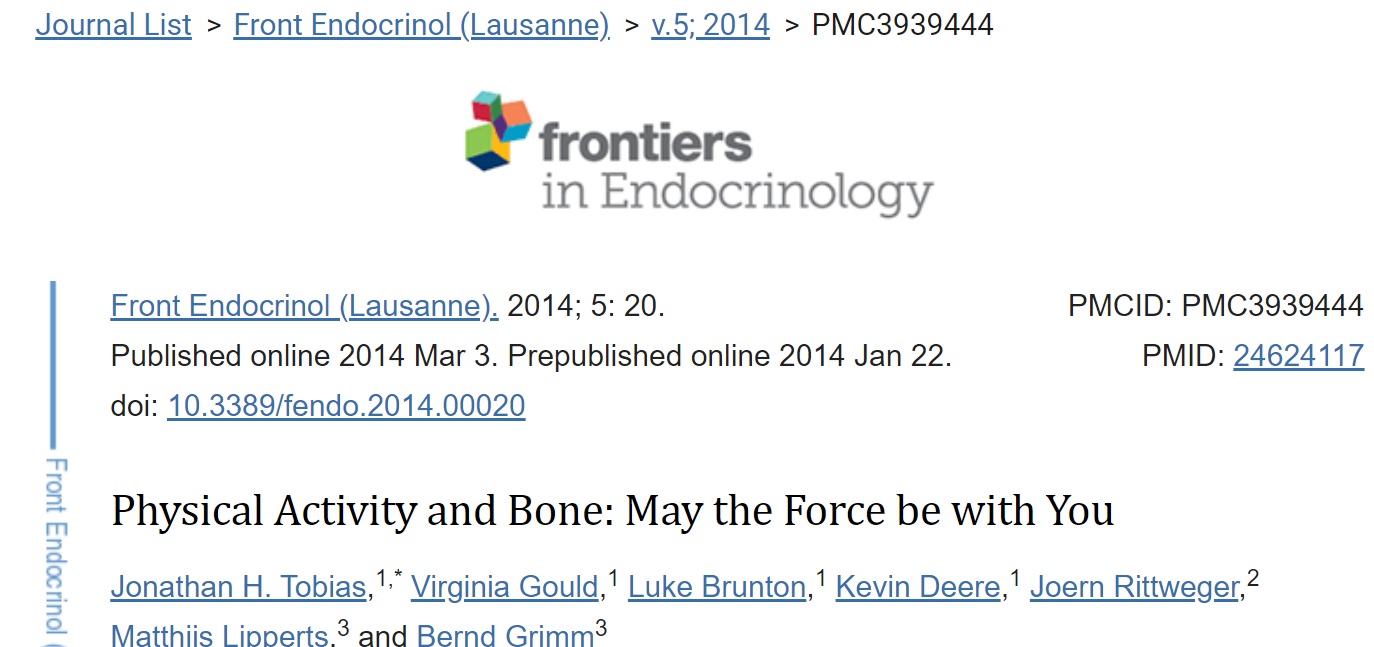The image size is (1374, 647).
Task: Go to Front Endocrinol (Lausanne) breadcrumb
Action: pyautogui.click(x=421, y=25)
